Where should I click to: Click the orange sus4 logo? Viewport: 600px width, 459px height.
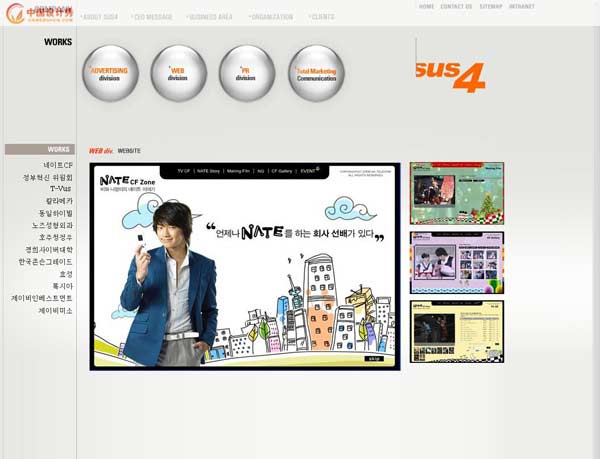pos(451,76)
